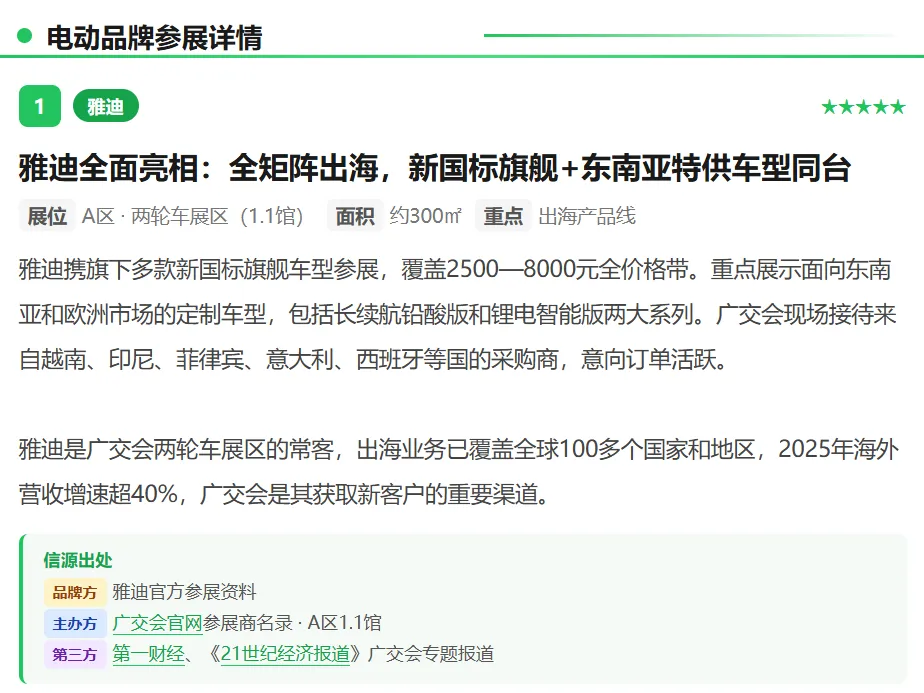The height and width of the screenshot is (693, 924).
Task: Open the 21世纪经济报道 link
Action: point(285,654)
